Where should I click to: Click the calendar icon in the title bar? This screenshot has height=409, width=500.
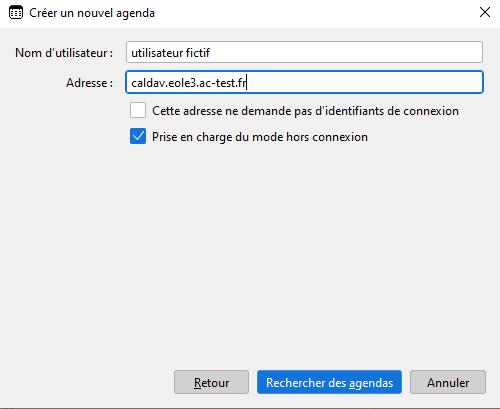(x=16, y=13)
